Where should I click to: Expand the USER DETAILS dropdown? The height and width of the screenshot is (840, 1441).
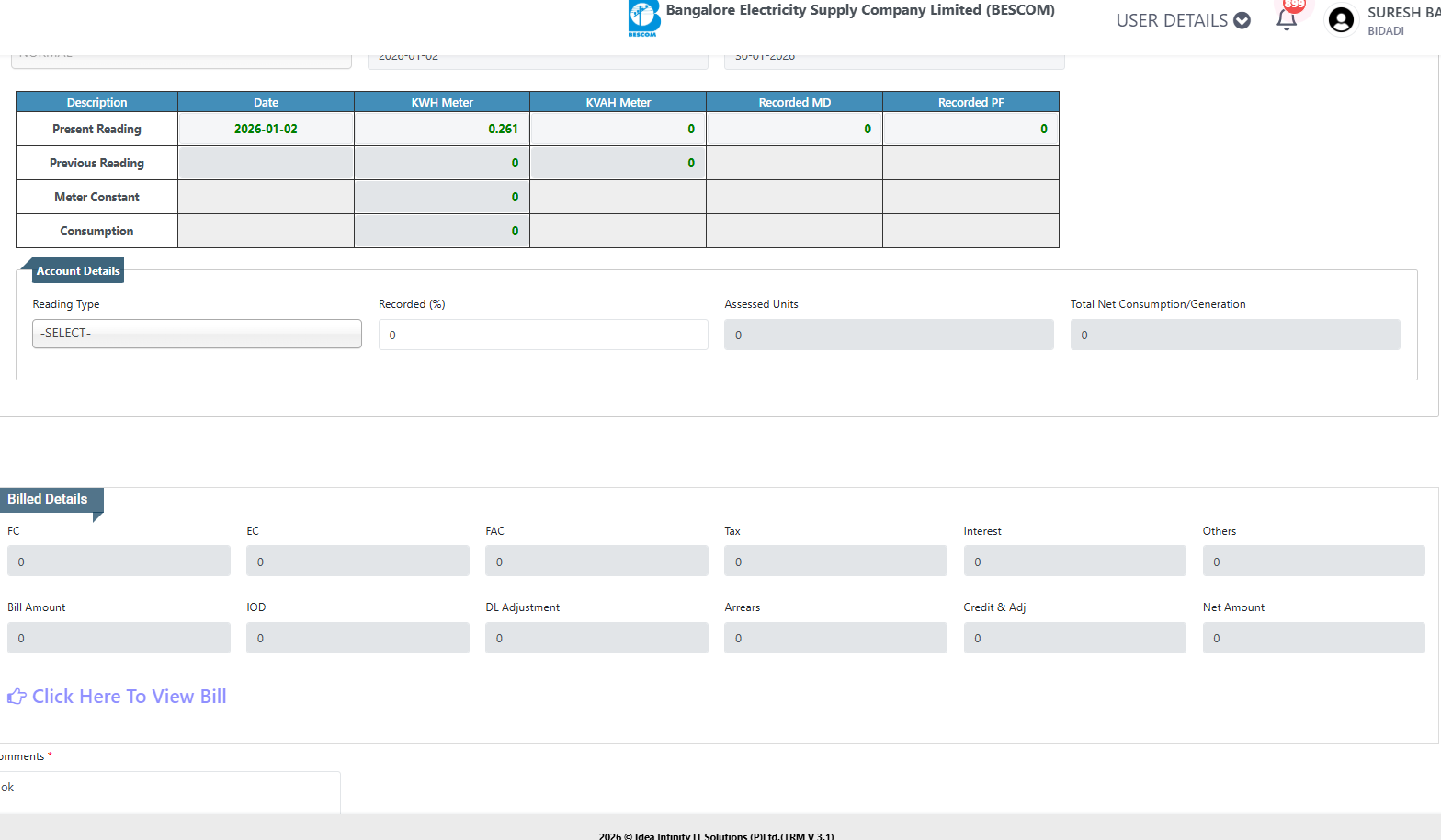pyautogui.click(x=1183, y=20)
